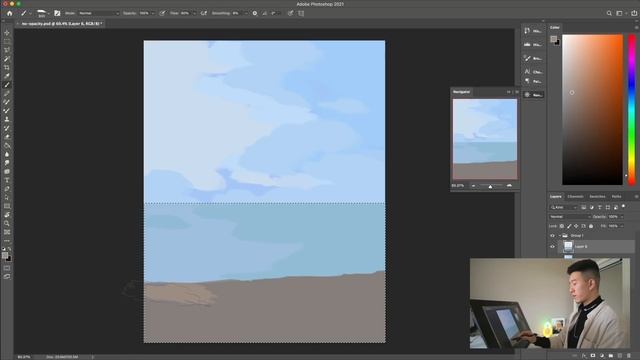The width and height of the screenshot is (640, 360).
Task: Select the Magic Wand tool
Action: point(7,59)
